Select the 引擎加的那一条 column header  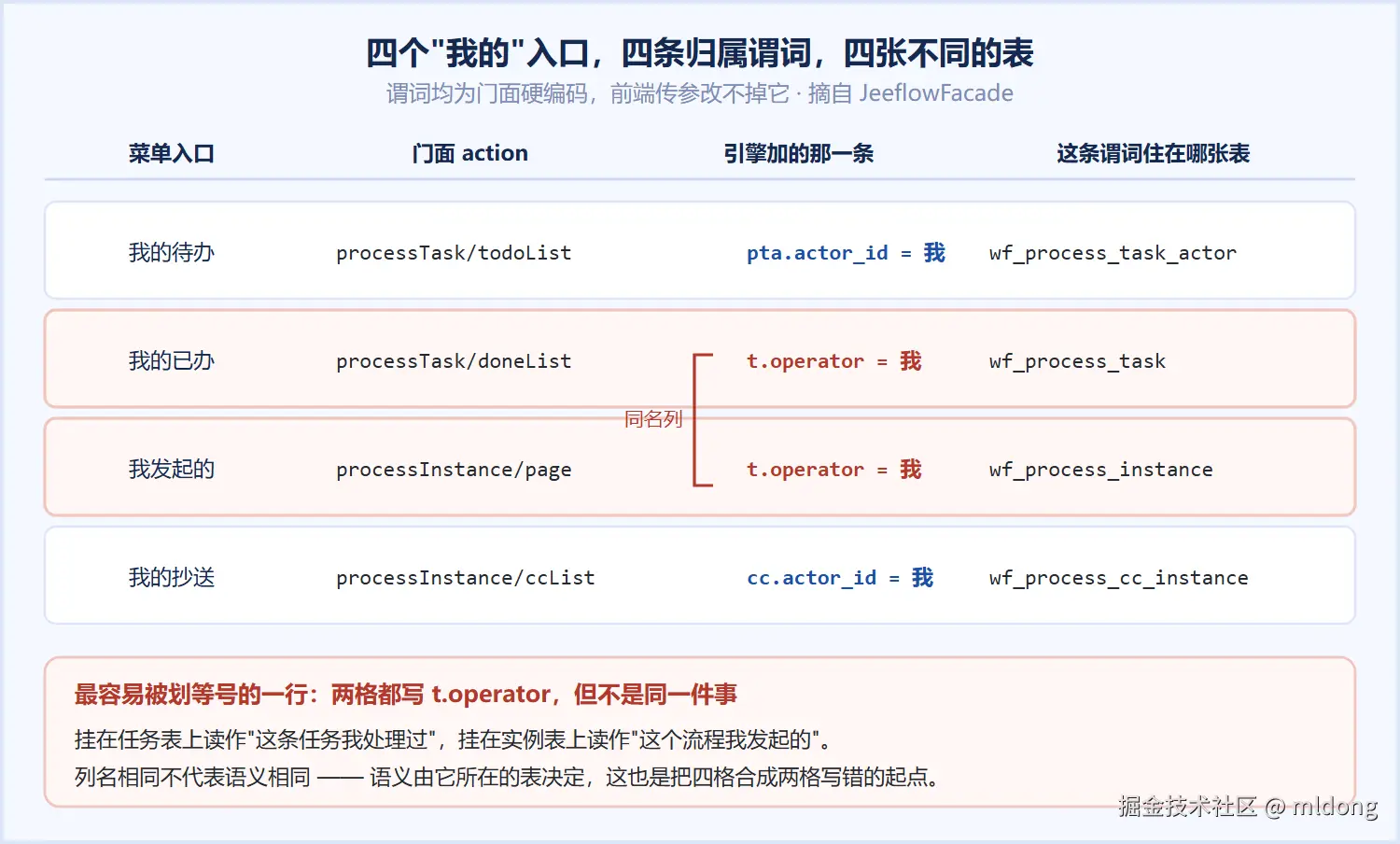click(x=799, y=153)
